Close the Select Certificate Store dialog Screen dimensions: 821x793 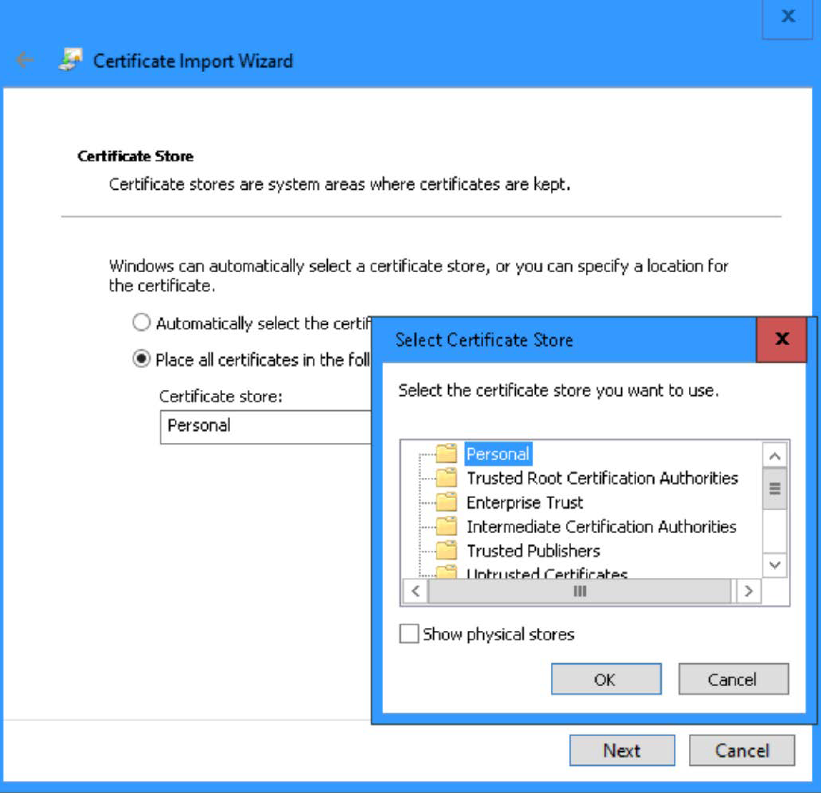[782, 339]
